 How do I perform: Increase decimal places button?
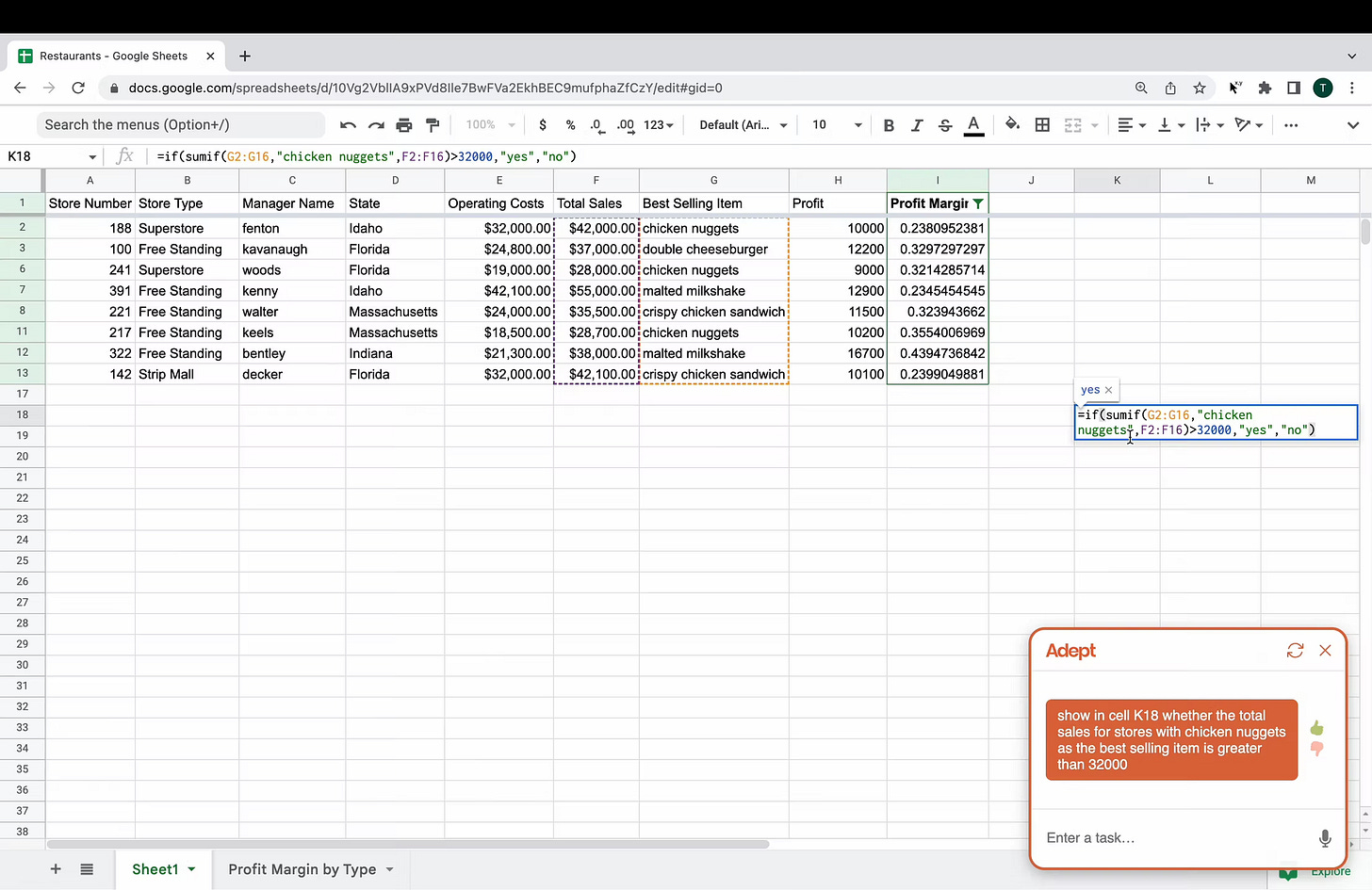pyautogui.click(x=626, y=124)
